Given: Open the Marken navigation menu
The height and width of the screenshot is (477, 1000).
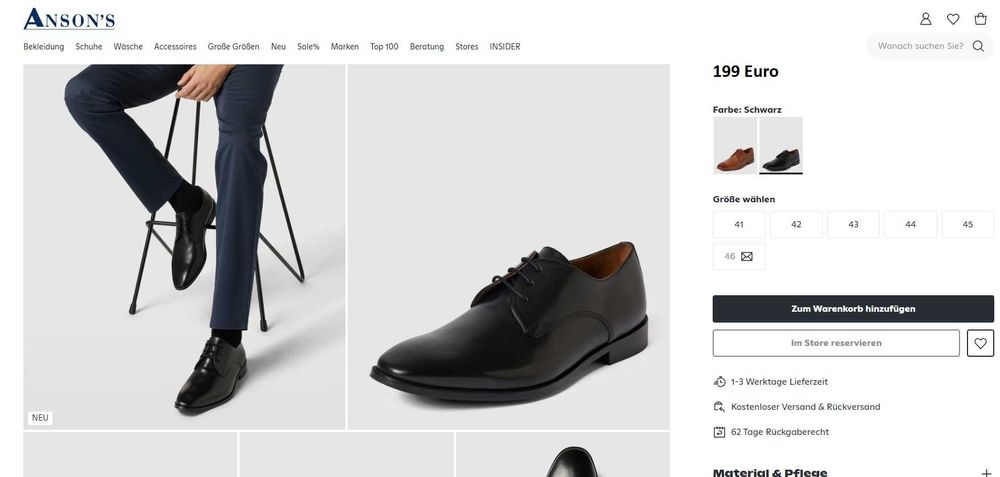Looking at the screenshot, I should click(x=345, y=47).
